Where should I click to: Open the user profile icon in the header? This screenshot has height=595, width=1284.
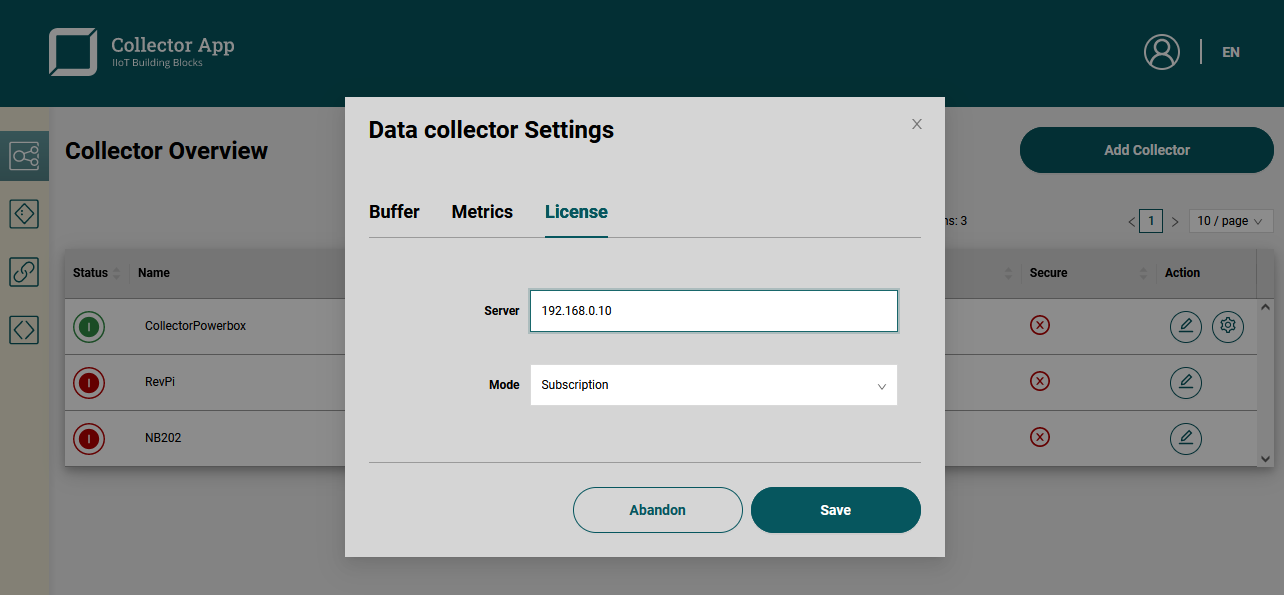(1161, 52)
